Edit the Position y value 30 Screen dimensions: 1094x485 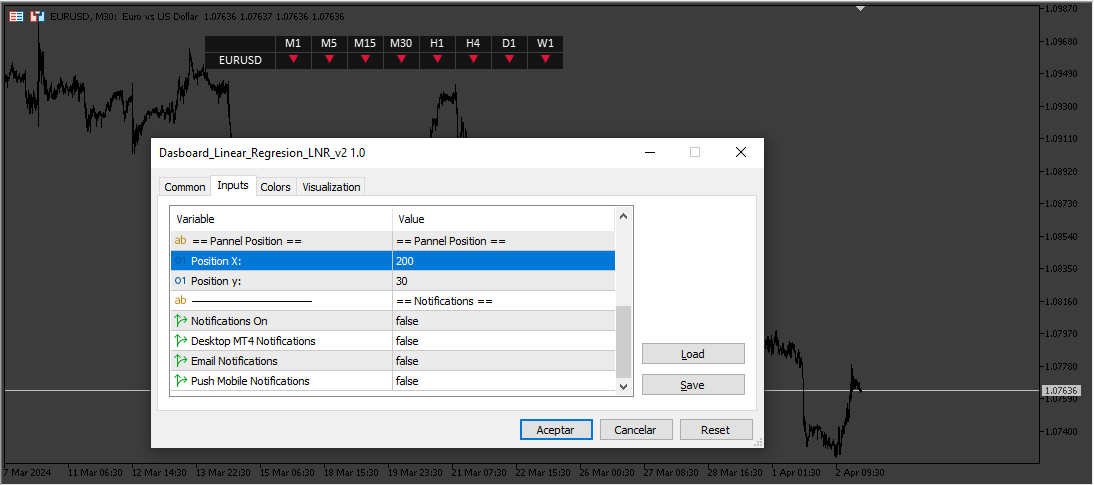point(503,281)
